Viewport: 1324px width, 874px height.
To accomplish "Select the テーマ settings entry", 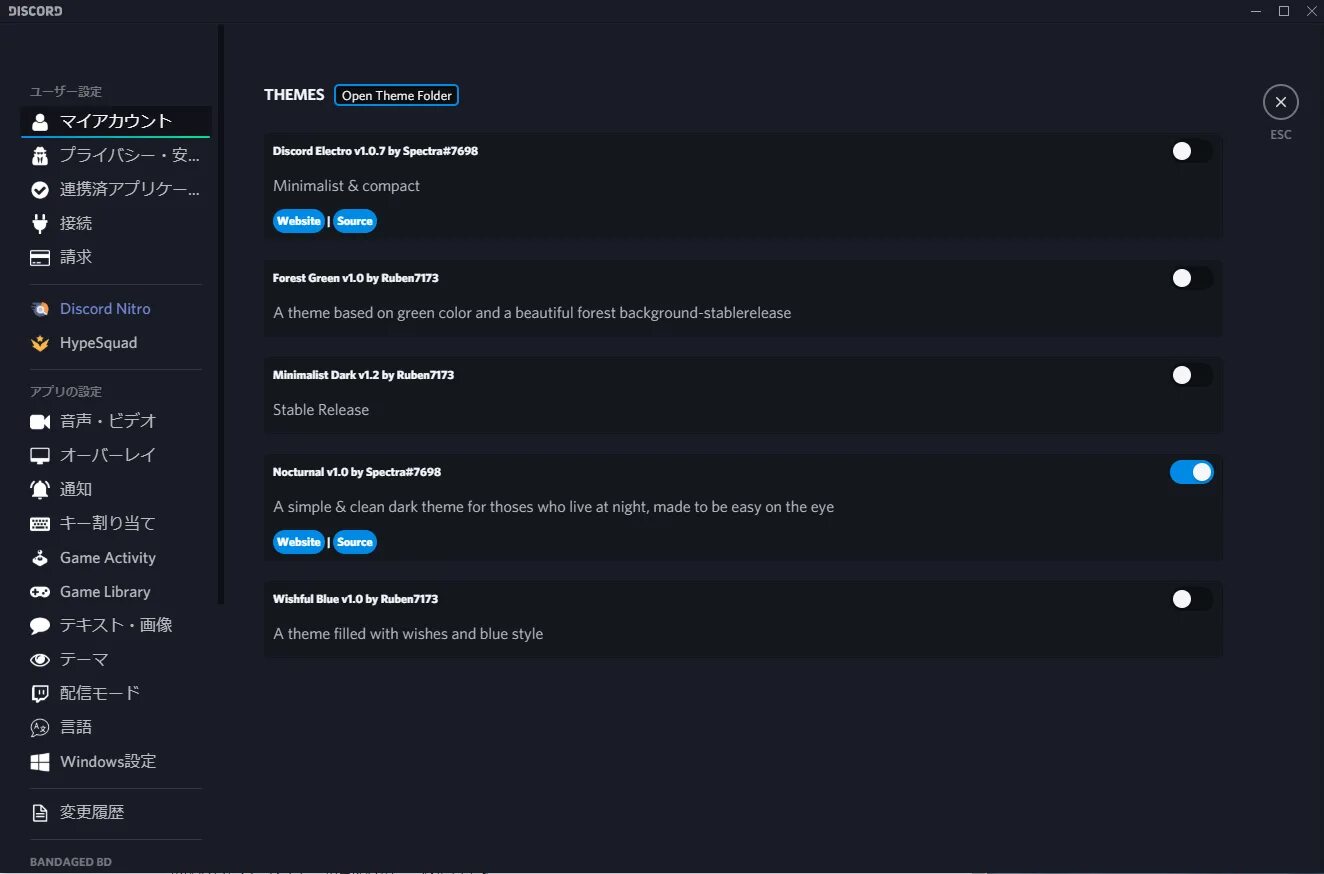I will [116, 660].
